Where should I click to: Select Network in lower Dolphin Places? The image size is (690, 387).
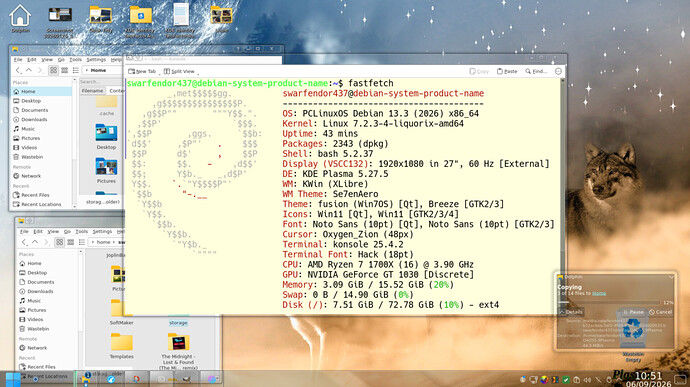click(x=48, y=348)
